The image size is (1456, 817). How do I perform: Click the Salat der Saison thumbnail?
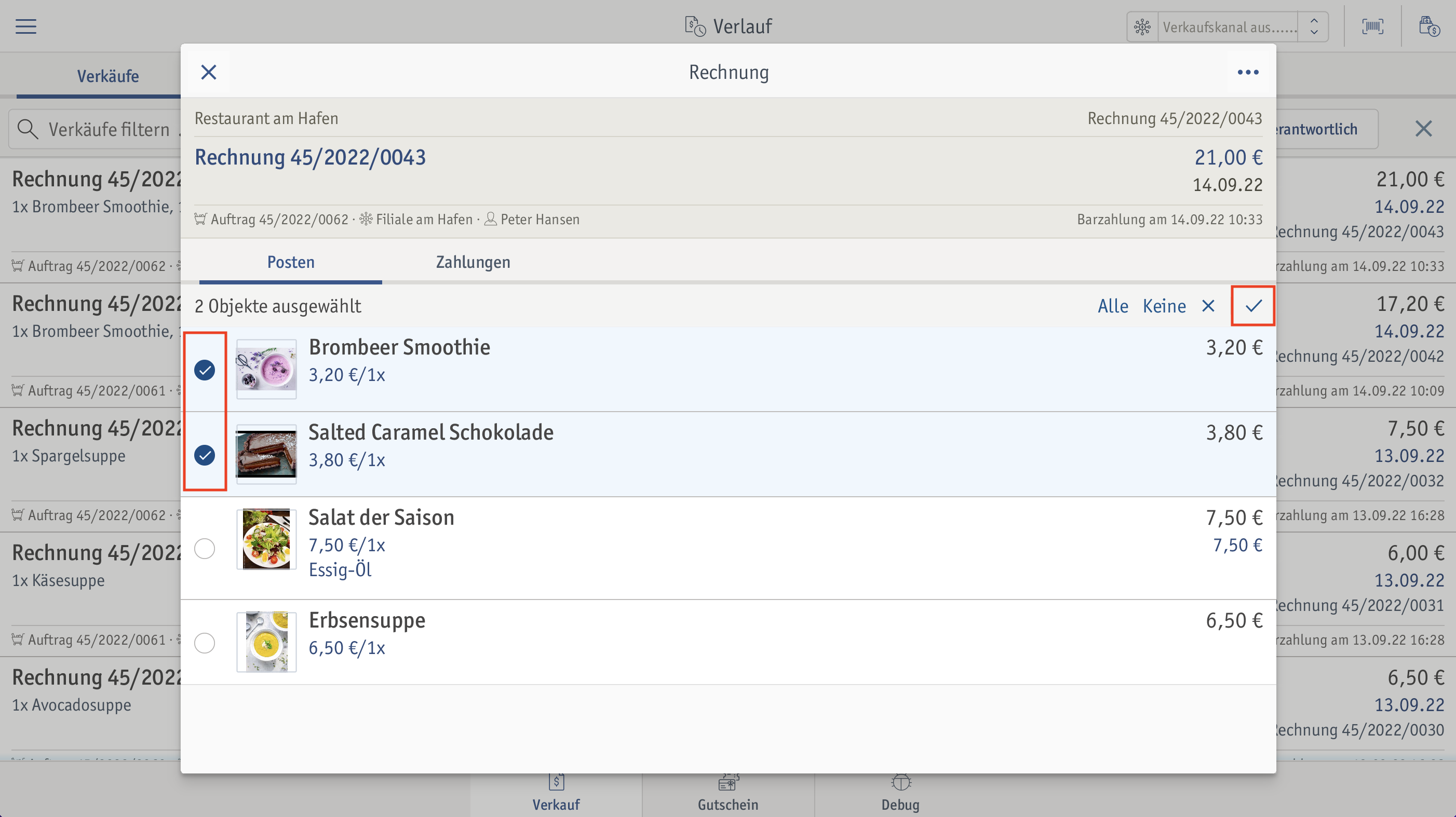266,539
